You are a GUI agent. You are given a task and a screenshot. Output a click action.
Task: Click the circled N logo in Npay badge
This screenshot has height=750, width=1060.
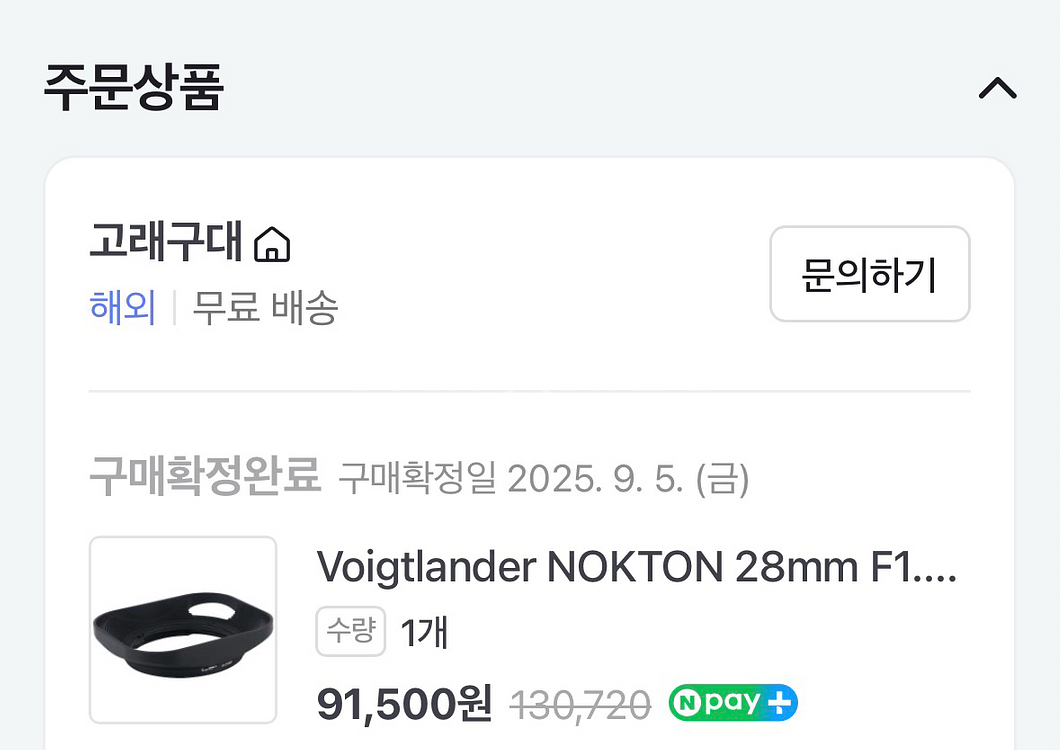(687, 703)
